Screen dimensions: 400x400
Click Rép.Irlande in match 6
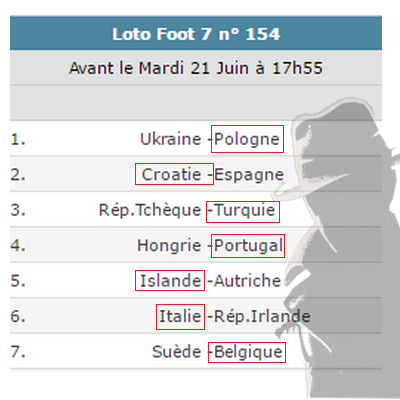pos(262,316)
